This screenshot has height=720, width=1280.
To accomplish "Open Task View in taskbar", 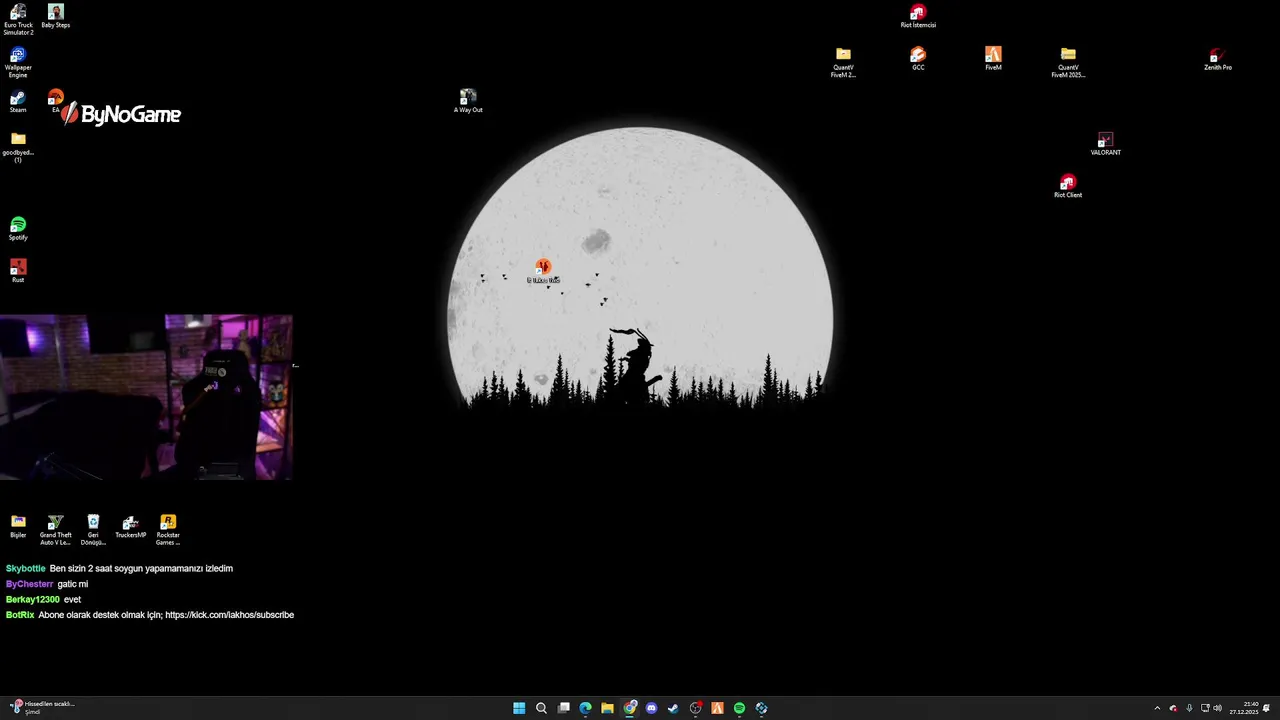I will tap(564, 708).
